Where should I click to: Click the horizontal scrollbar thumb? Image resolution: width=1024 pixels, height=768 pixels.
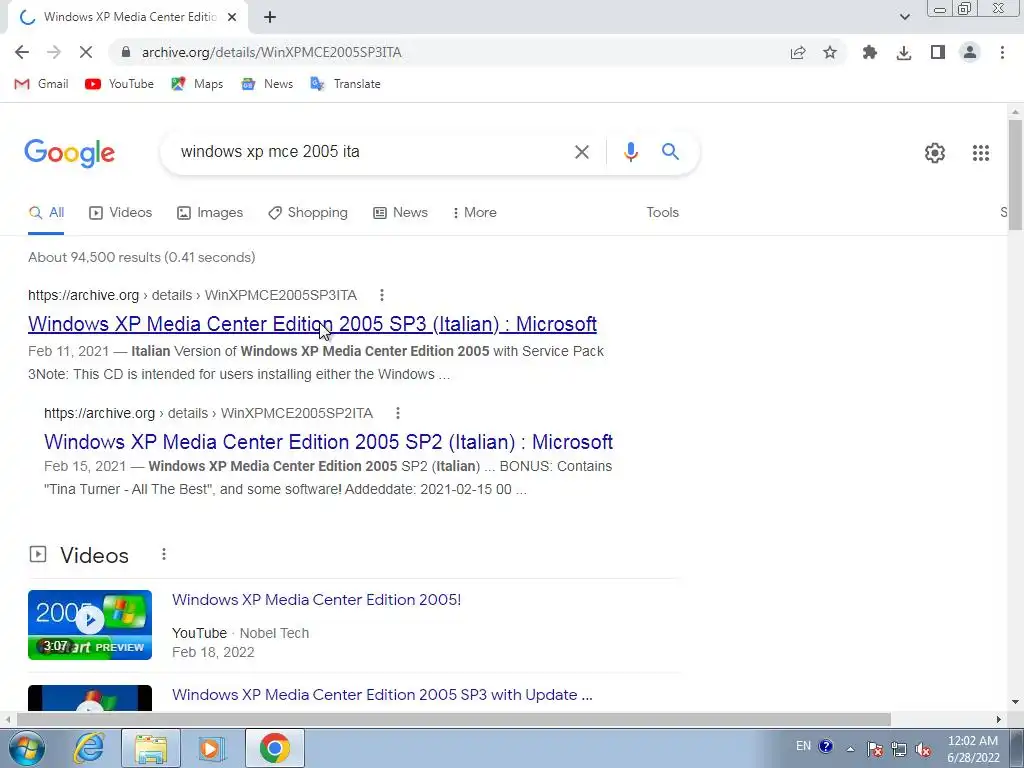[x=454, y=720]
